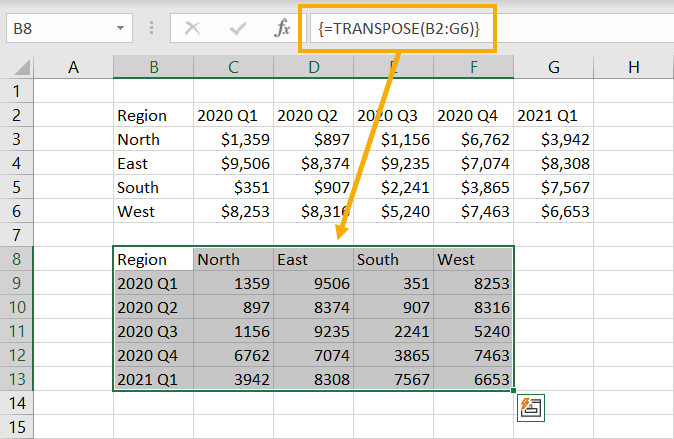Select column B header
Viewport: 674px width, 439px height.
coord(153,67)
